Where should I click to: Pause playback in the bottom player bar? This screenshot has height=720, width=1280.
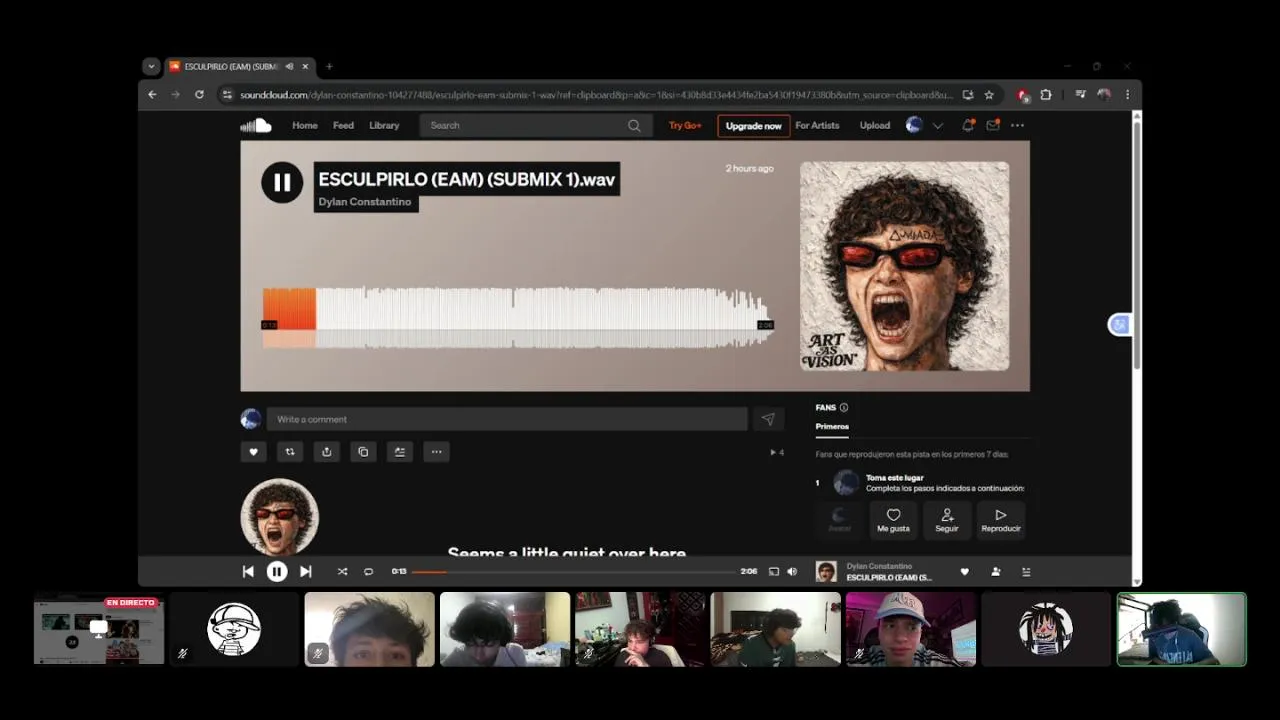pos(277,572)
